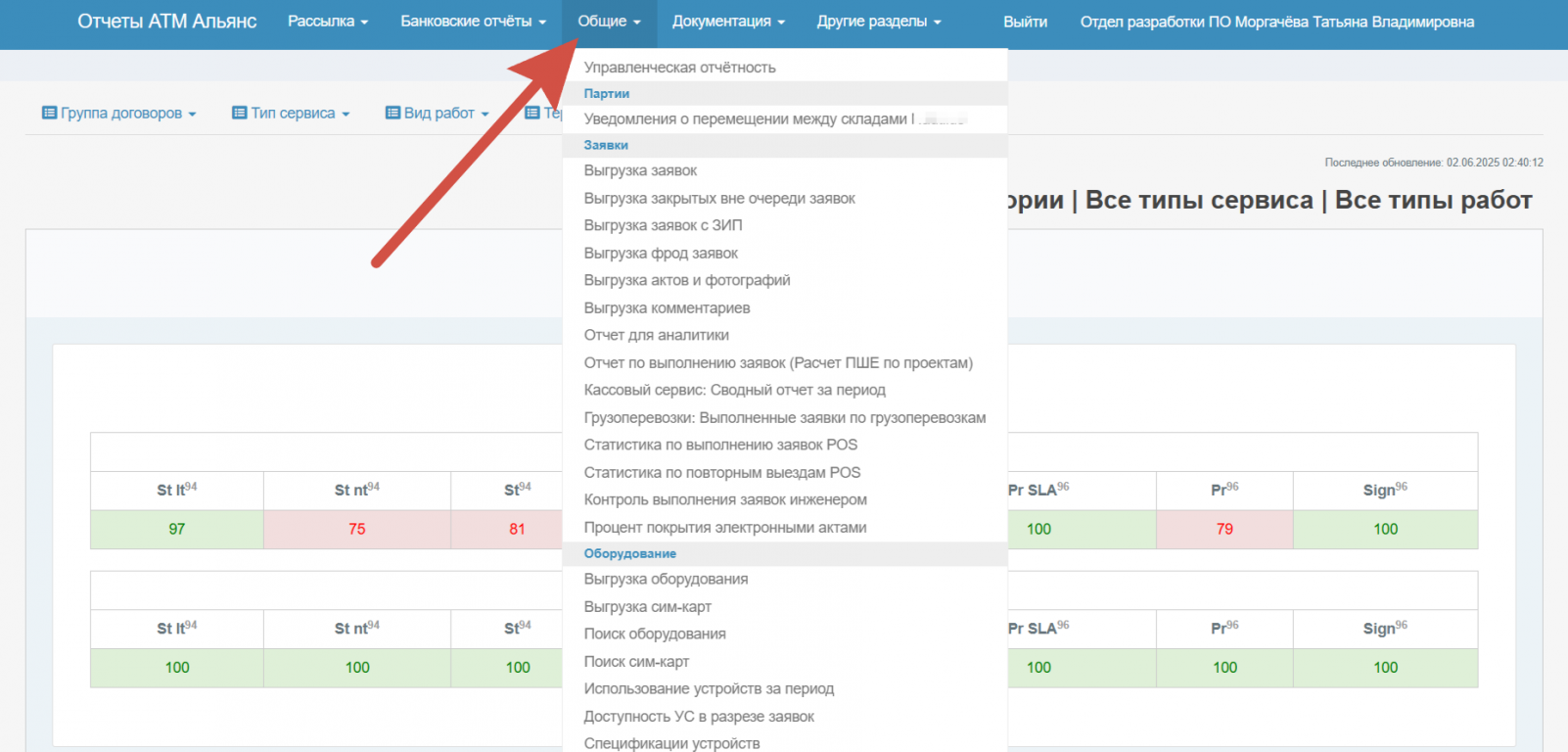Choose Поиск сим-карт from the menu
1568x752 pixels.
(636, 662)
